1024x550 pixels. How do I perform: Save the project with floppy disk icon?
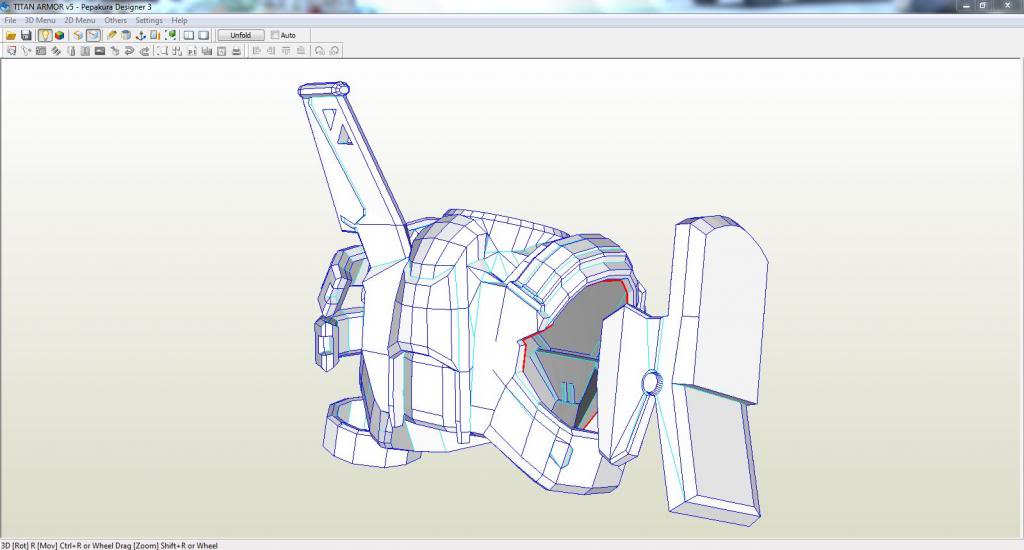26,35
